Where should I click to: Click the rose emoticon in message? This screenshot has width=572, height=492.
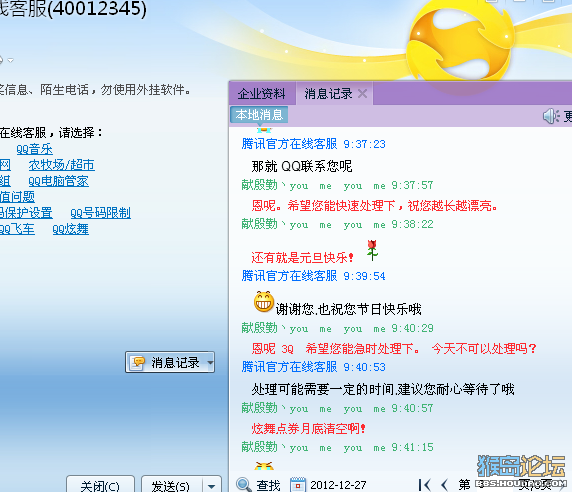372,250
